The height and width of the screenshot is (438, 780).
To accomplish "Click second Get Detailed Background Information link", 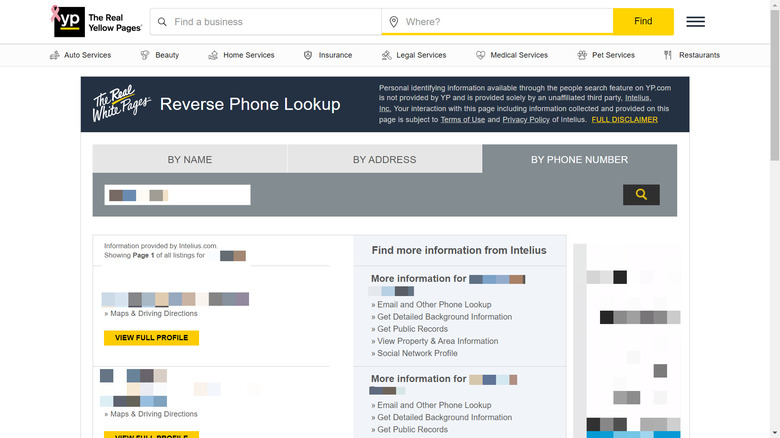I will [x=444, y=417].
